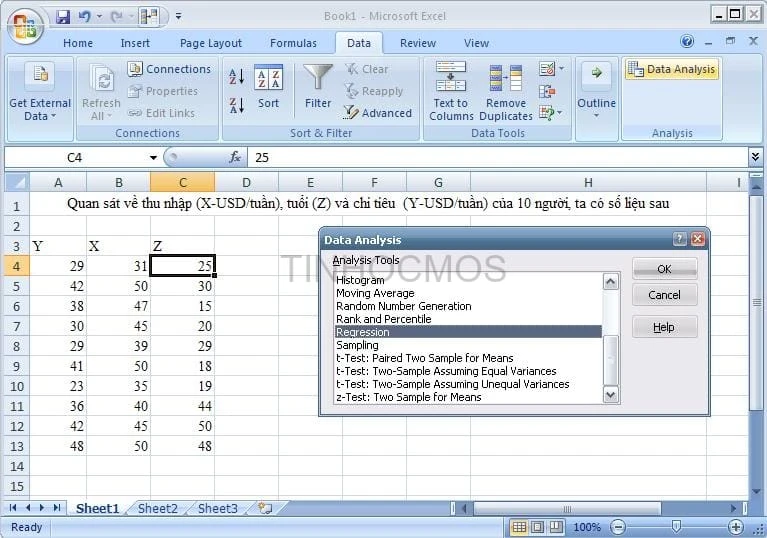Click the dialog's question mark help icon

[679, 239]
